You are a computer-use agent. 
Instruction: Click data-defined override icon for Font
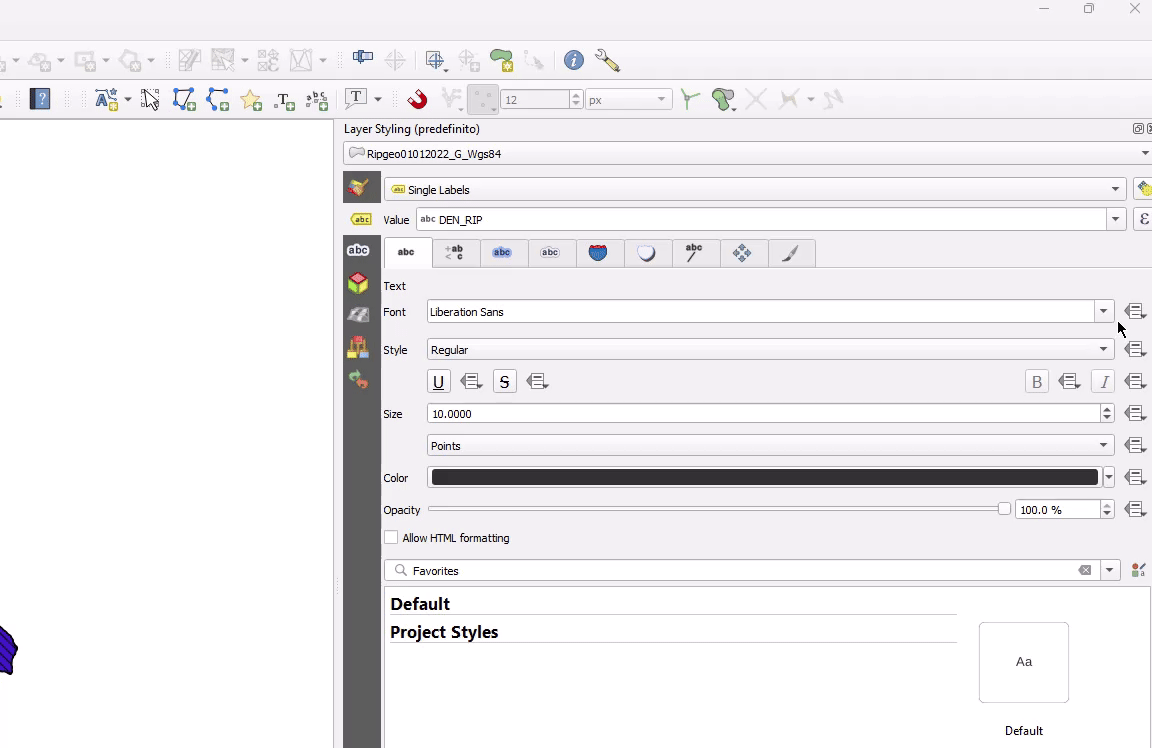point(1134,312)
